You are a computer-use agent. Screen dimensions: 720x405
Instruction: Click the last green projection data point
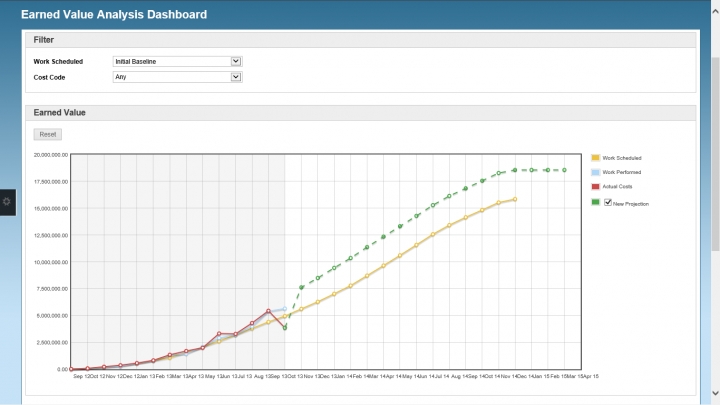[564, 170]
